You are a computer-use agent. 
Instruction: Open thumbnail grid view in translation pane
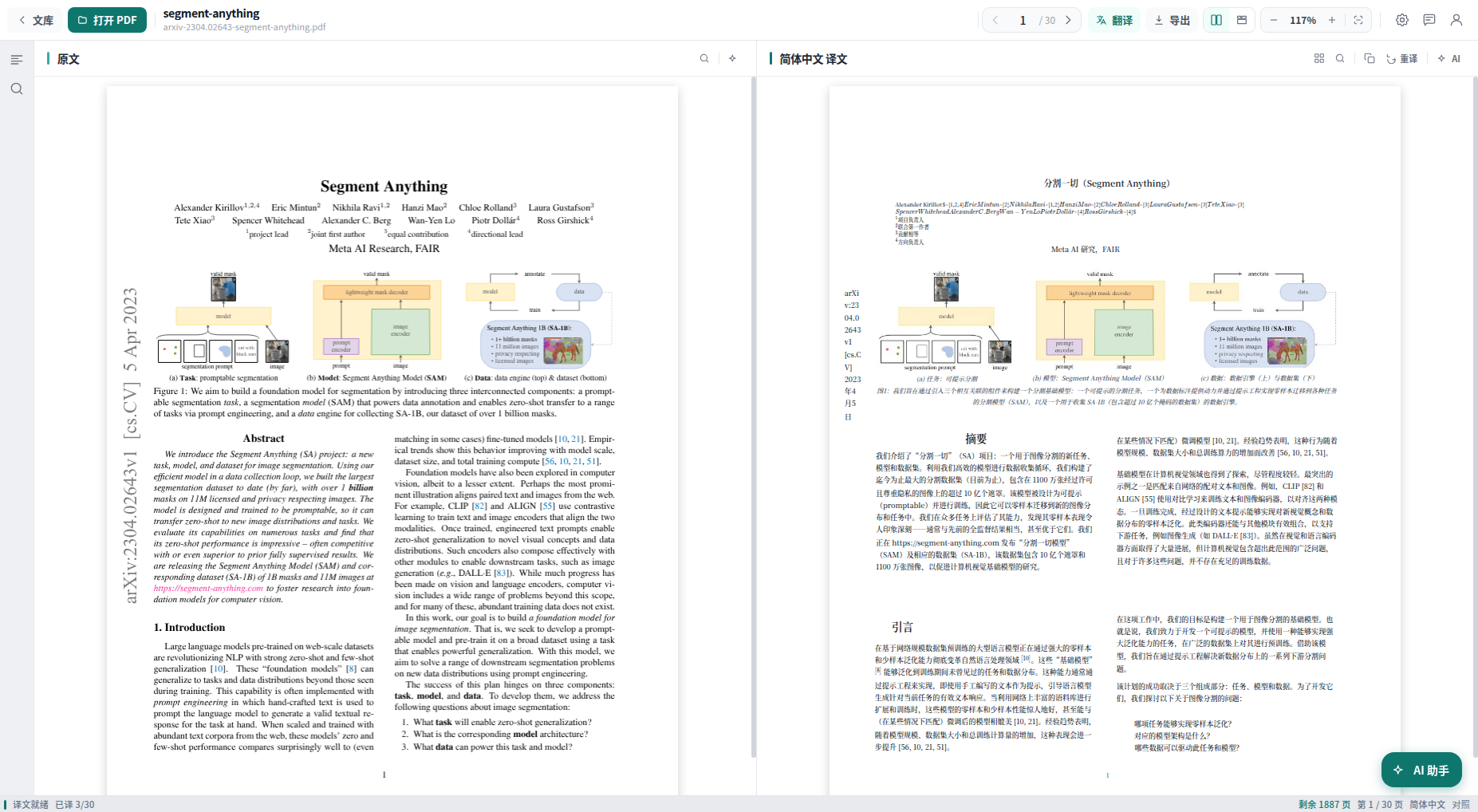pyautogui.click(x=1319, y=58)
